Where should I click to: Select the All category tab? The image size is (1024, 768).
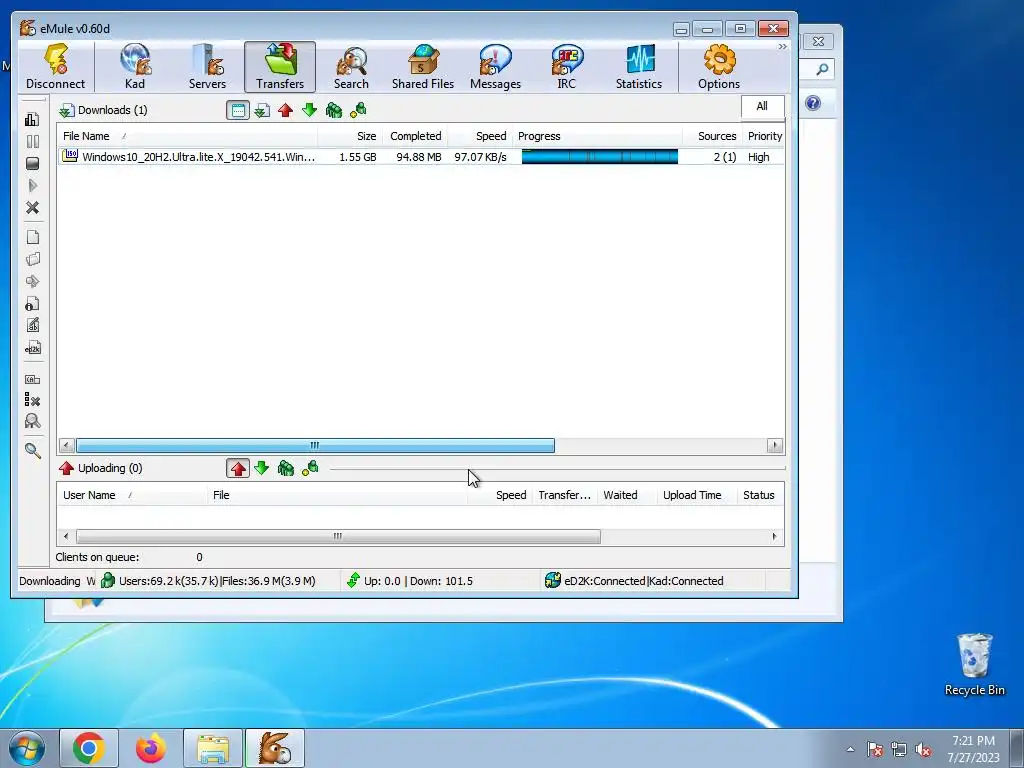click(x=762, y=106)
